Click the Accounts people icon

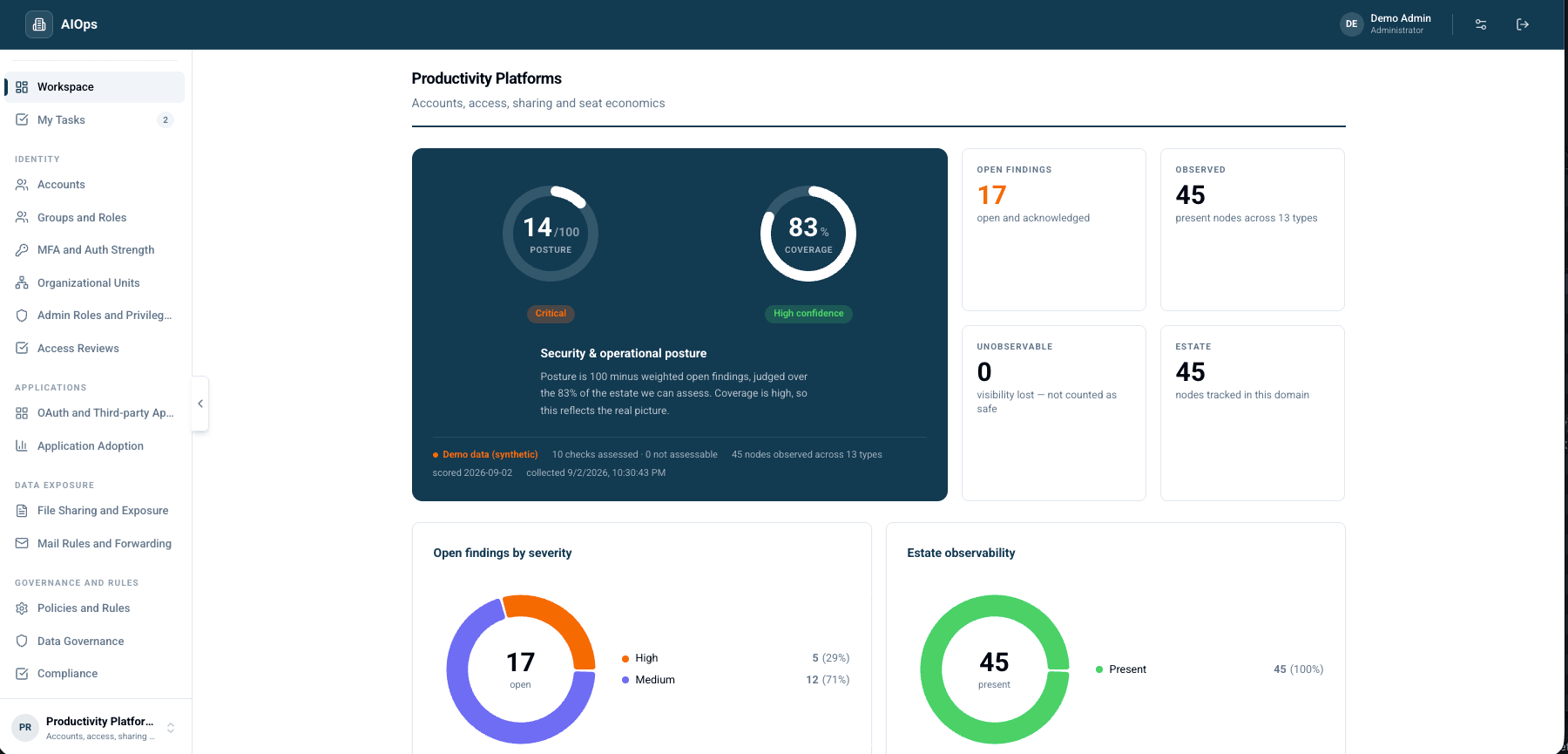22,185
